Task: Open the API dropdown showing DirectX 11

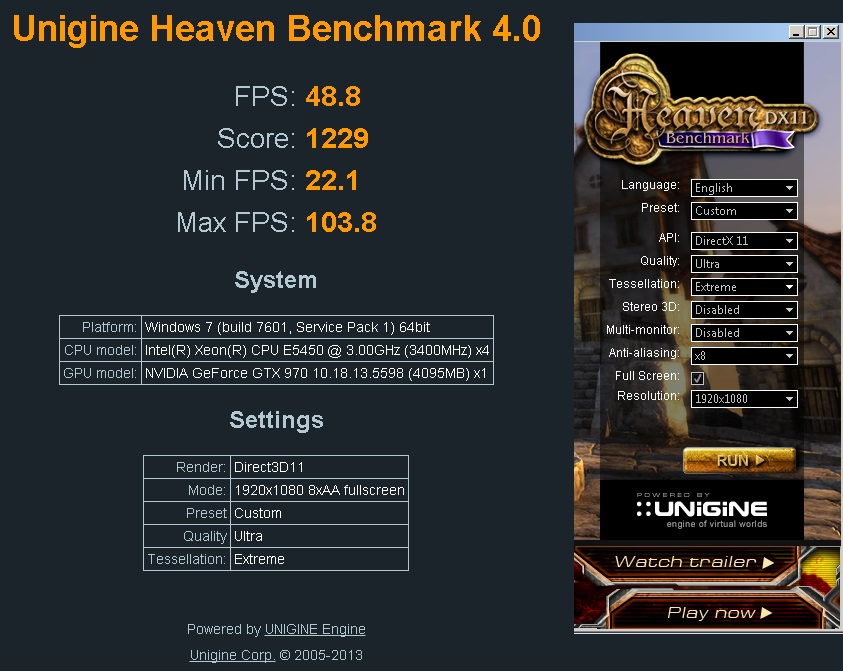Action: point(744,241)
